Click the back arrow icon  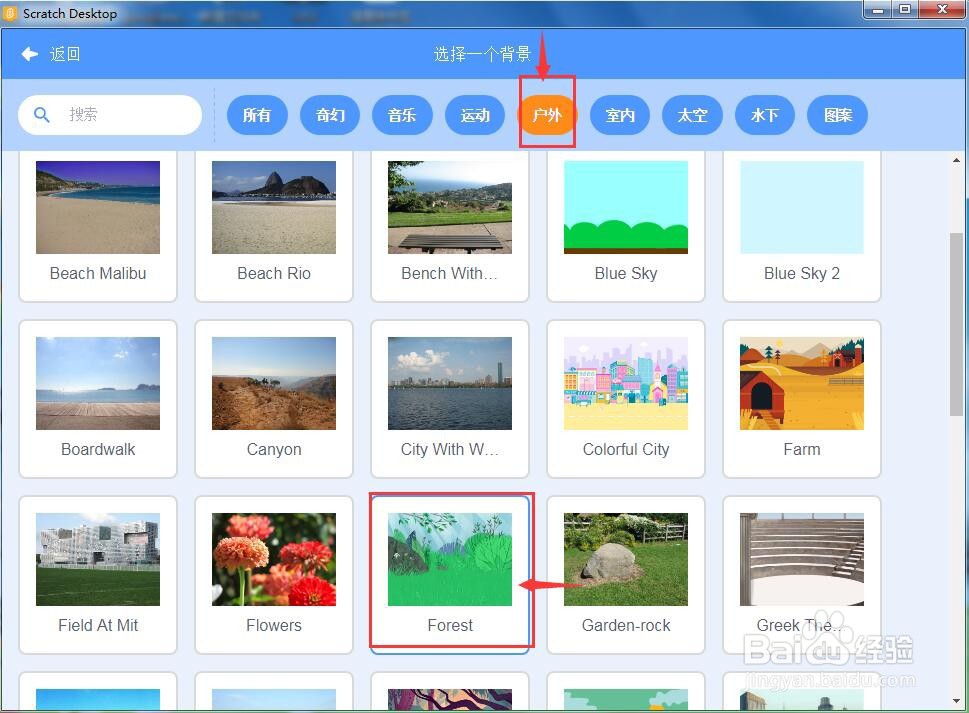(29, 54)
